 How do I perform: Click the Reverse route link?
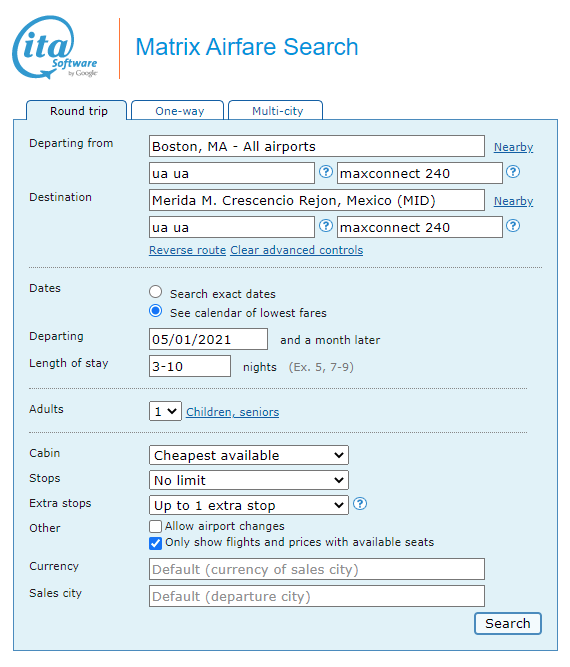187,250
